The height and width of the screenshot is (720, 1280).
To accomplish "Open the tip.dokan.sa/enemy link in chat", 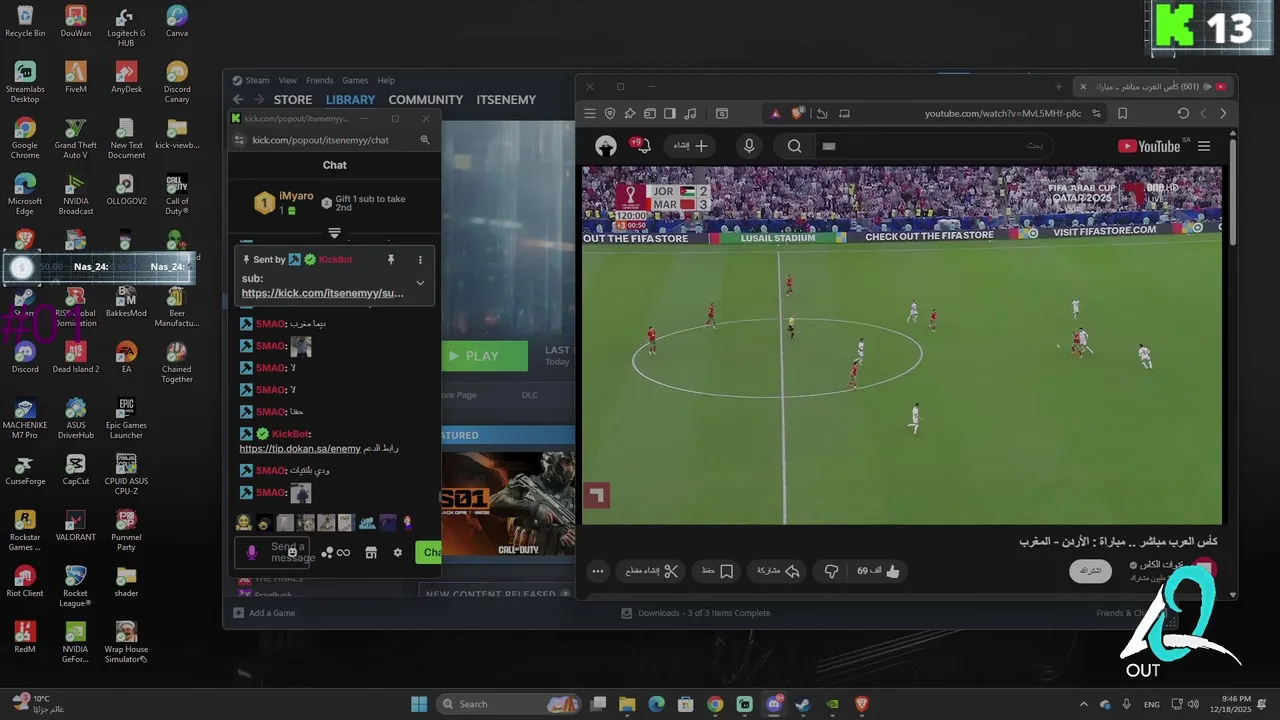I will (x=300, y=449).
